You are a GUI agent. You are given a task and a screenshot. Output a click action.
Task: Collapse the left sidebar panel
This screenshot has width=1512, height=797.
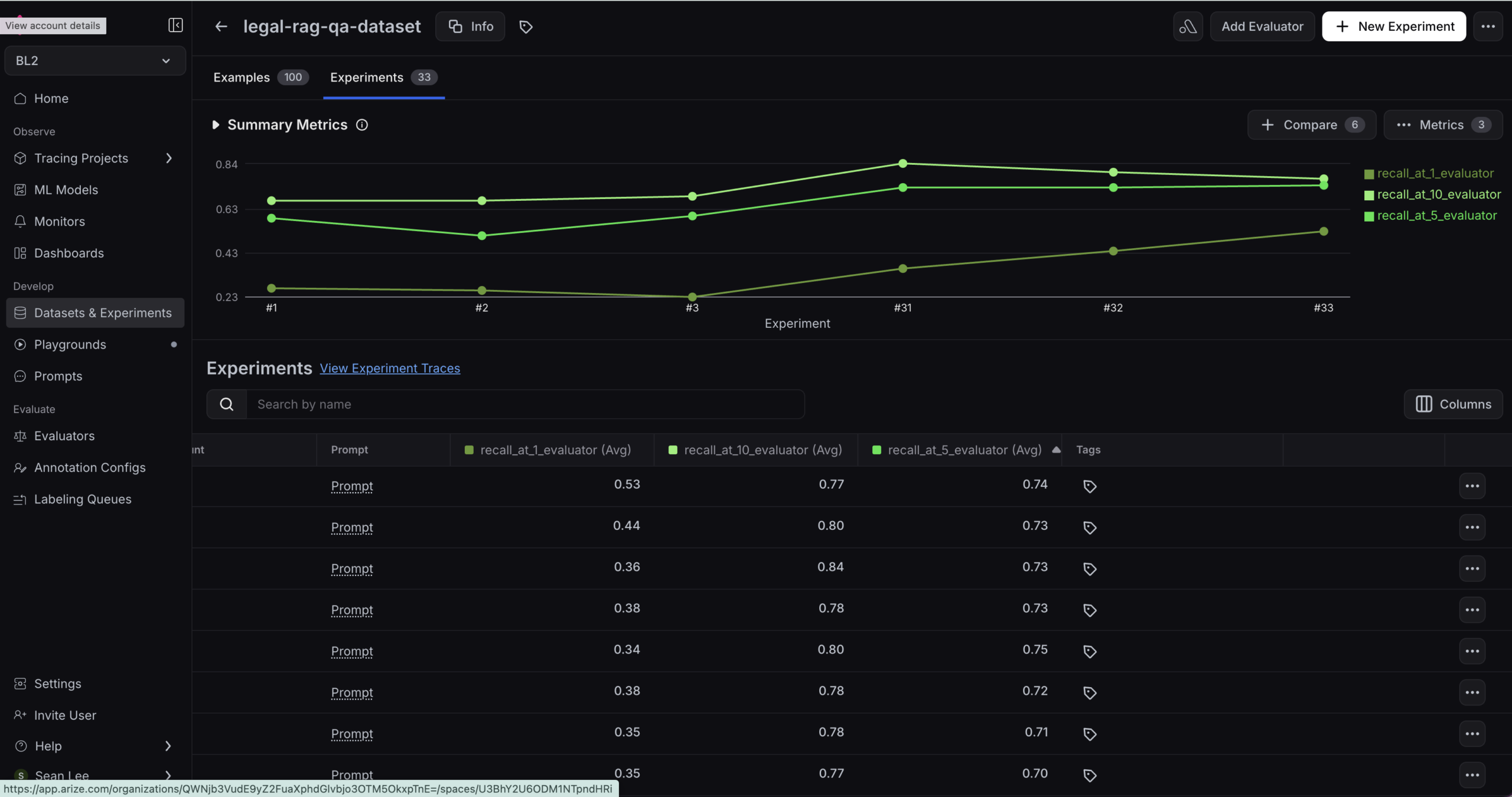(175, 25)
